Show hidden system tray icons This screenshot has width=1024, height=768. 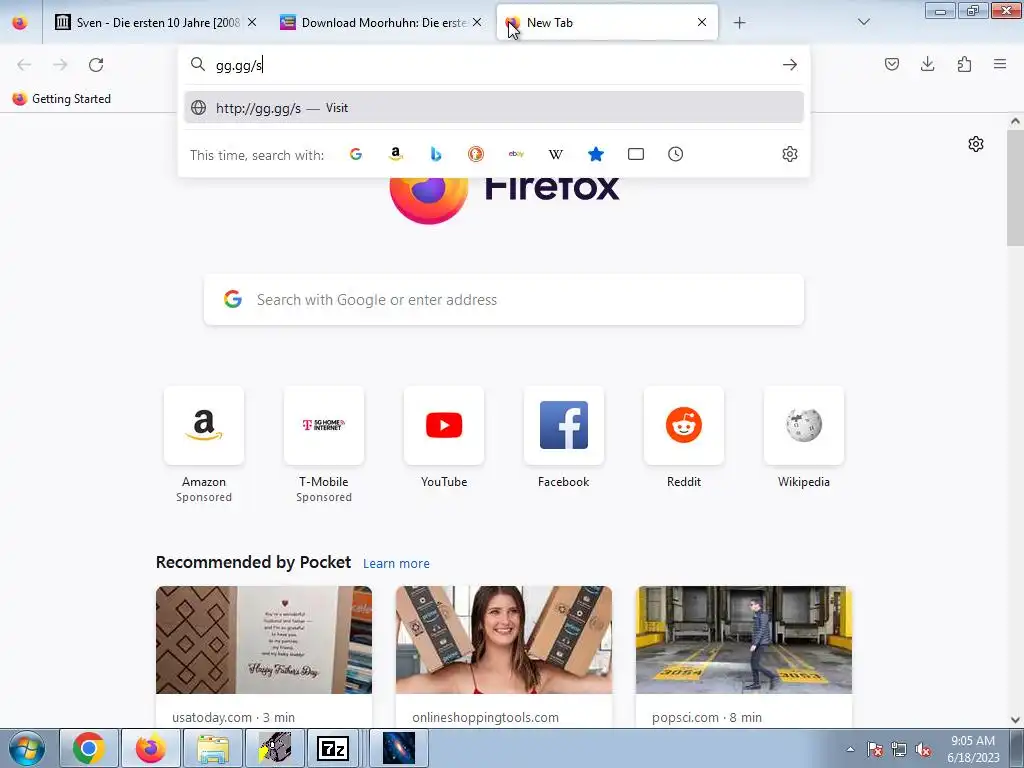[850, 749]
